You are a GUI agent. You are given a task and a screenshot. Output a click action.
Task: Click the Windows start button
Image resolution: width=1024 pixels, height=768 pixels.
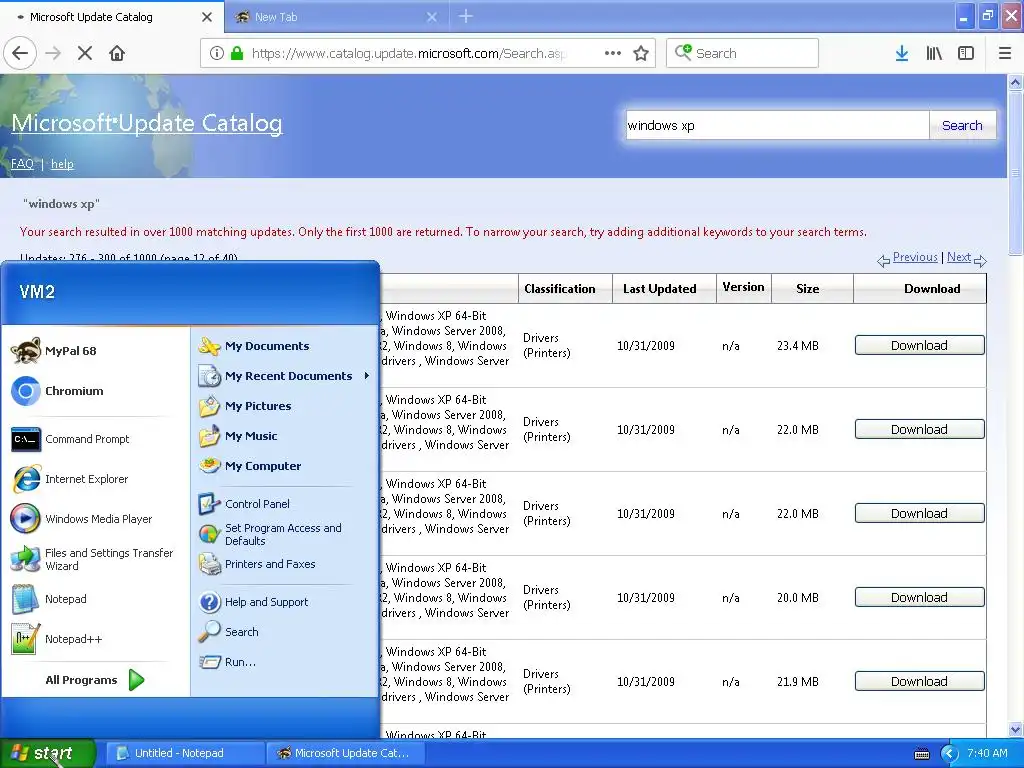click(x=46, y=753)
